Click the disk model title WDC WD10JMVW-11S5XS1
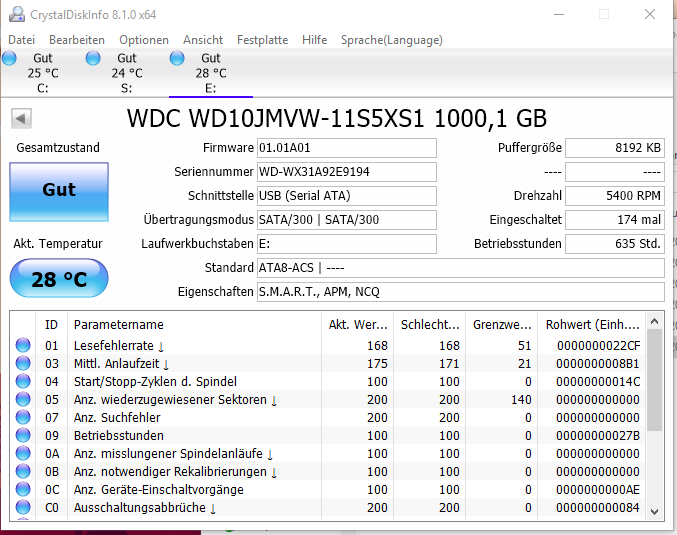This screenshot has height=535, width=677. (x=337, y=118)
